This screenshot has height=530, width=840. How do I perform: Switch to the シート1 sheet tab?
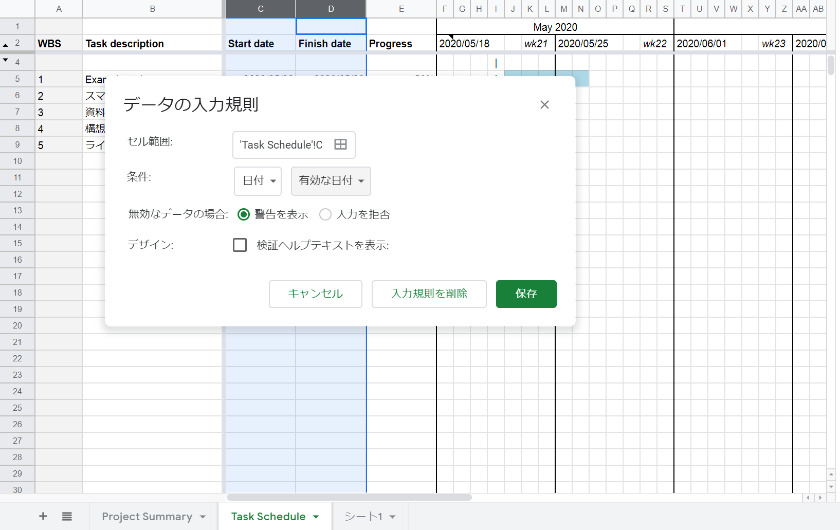(363, 517)
